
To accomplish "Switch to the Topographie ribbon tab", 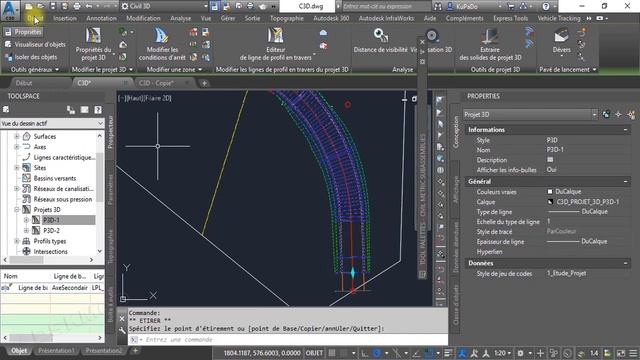I will [287, 18].
